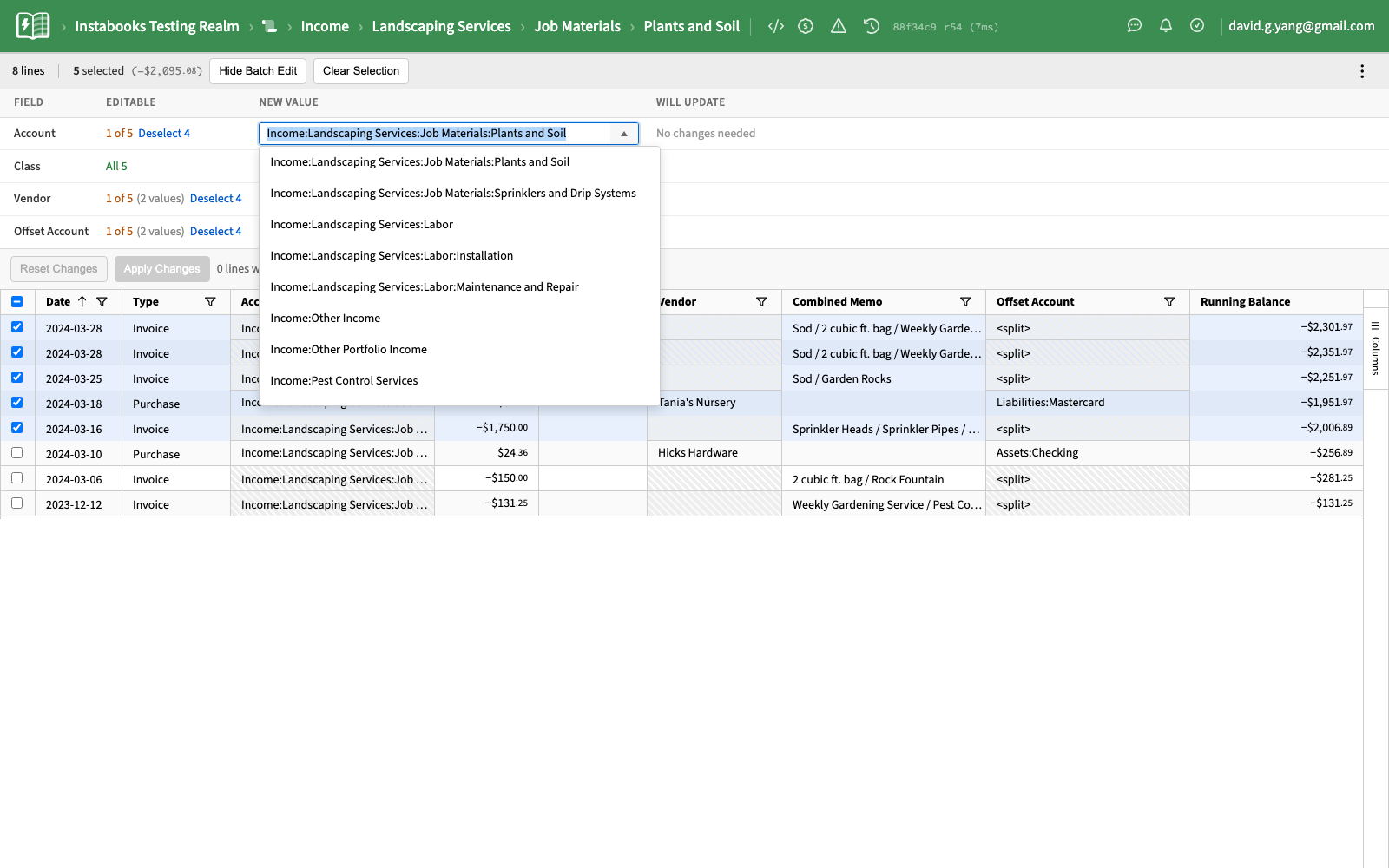The height and width of the screenshot is (868, 1389).
Task: Uncheck the 2024-03-25 Invoice row
Action: (x=17, y=378)
